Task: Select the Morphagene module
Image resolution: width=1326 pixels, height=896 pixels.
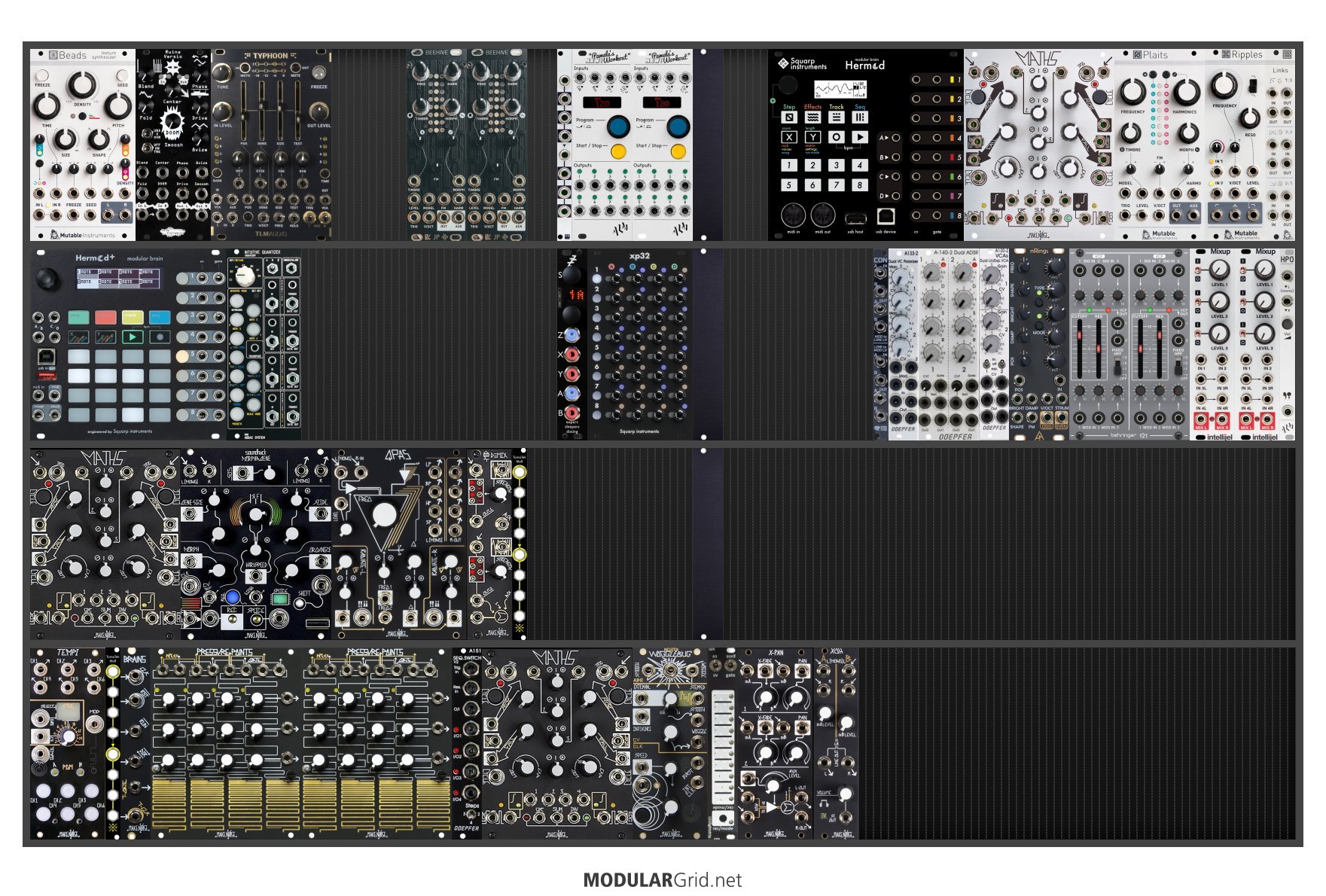Action: pyautogui.click(x=256, y=544)
